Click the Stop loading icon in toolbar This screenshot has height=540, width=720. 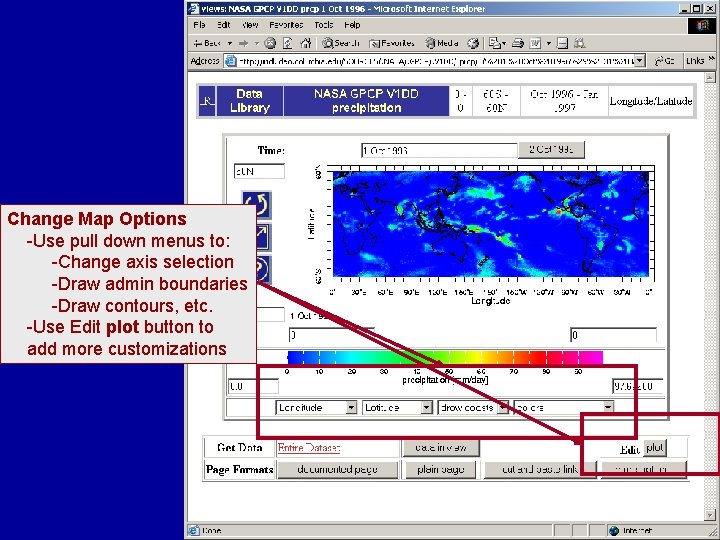click(270, 43)
